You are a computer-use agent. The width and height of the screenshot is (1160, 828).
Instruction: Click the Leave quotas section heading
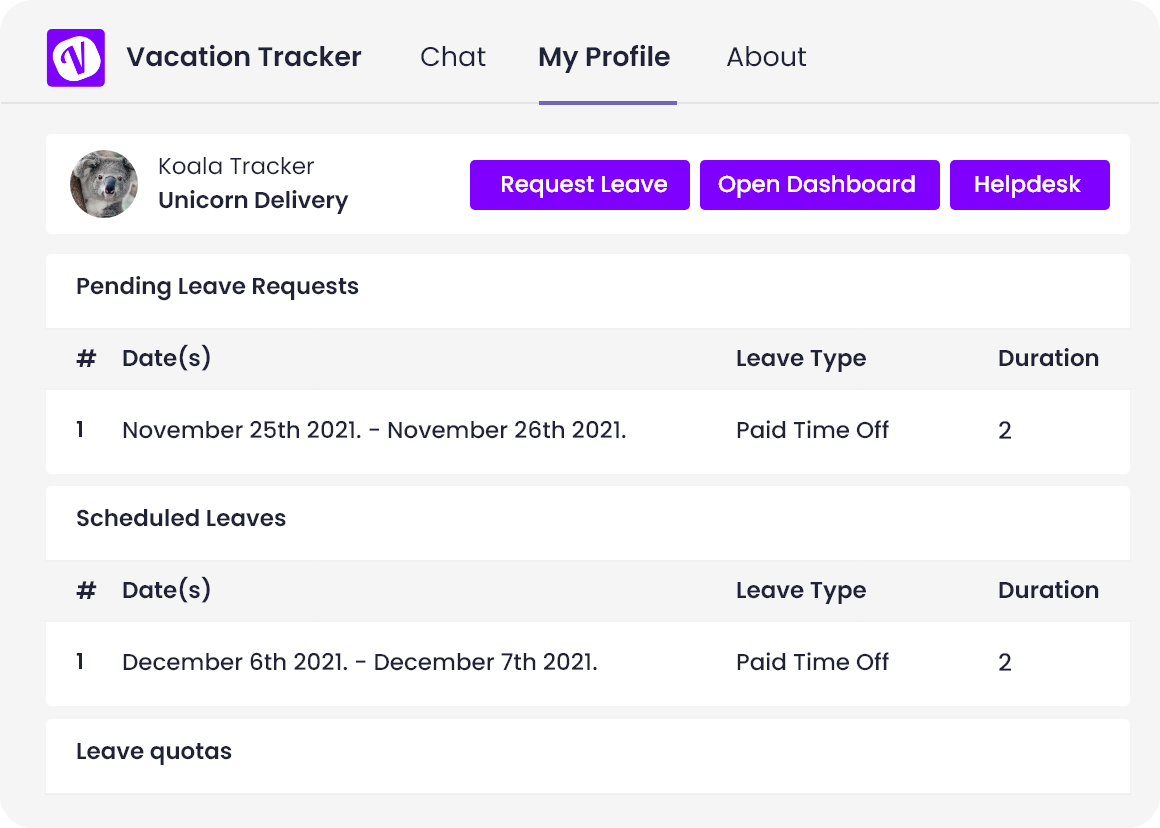[154, 751]
